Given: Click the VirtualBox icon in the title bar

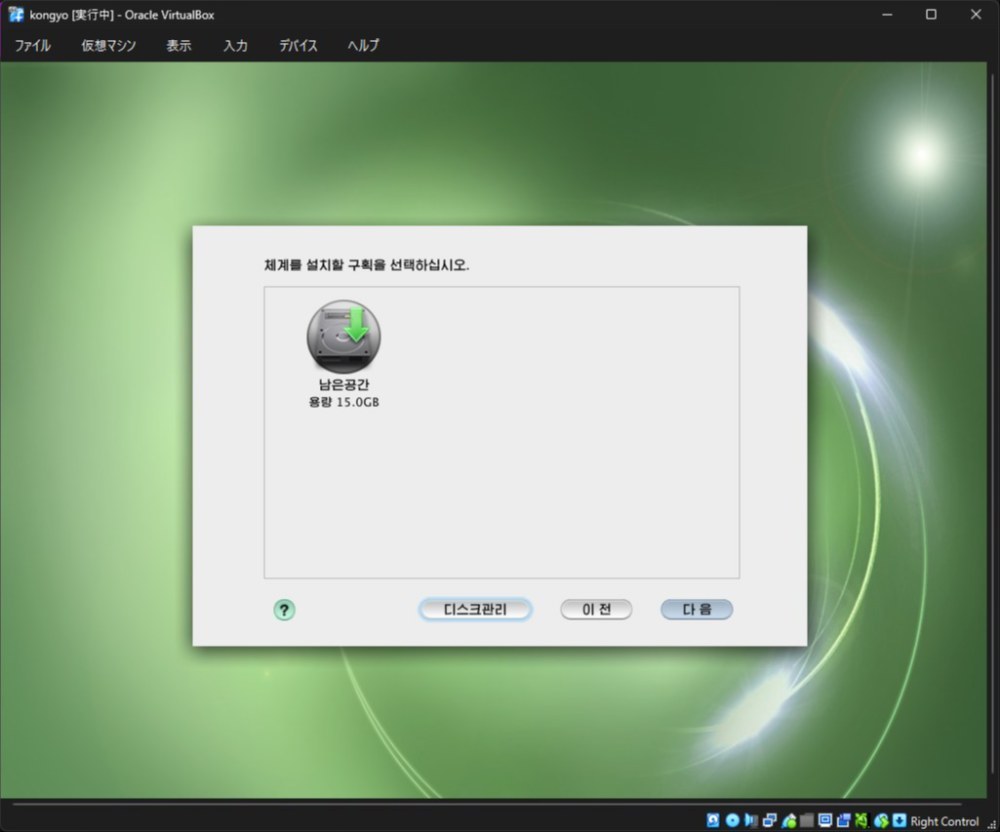Looking at the screenshot, I should point(16,15).
